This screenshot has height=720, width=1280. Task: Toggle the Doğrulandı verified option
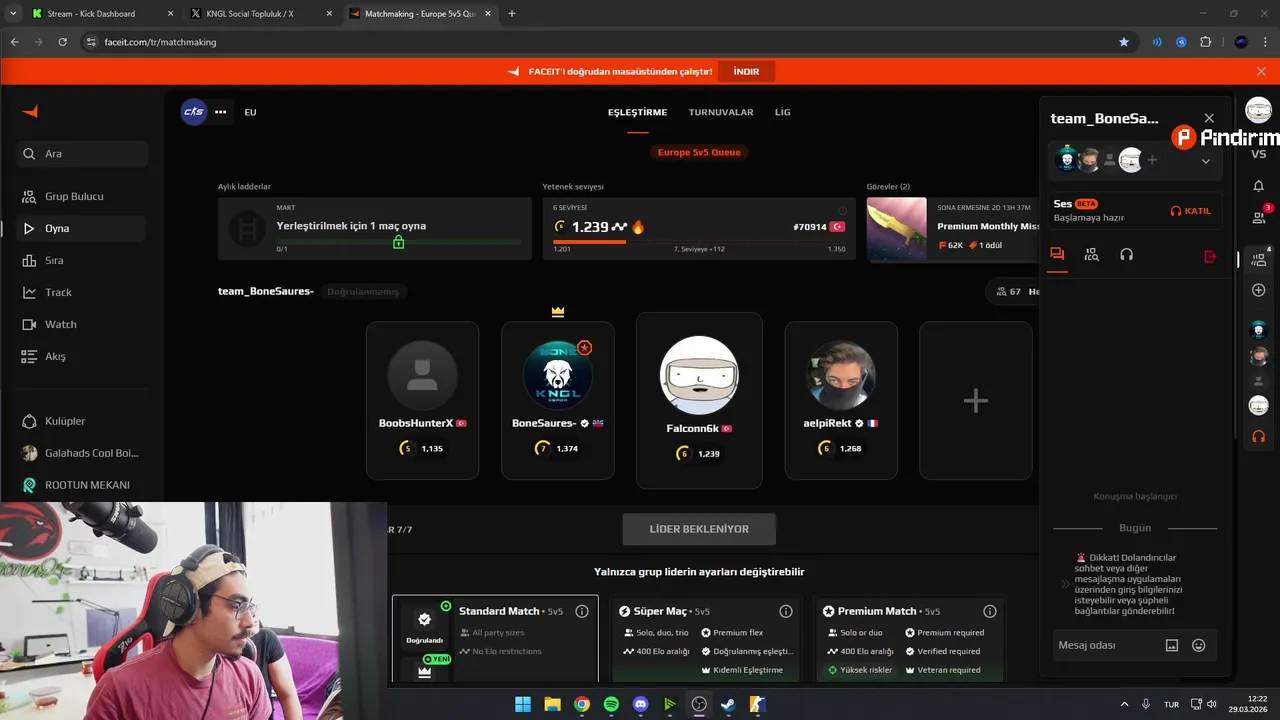pyautogui.click(x=424, y=624)
